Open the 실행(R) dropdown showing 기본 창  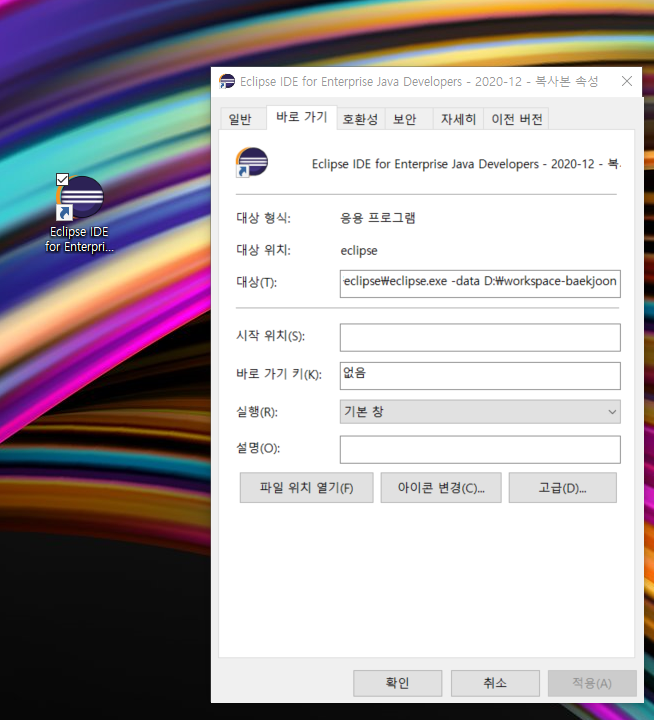click(x=480, y=411)
